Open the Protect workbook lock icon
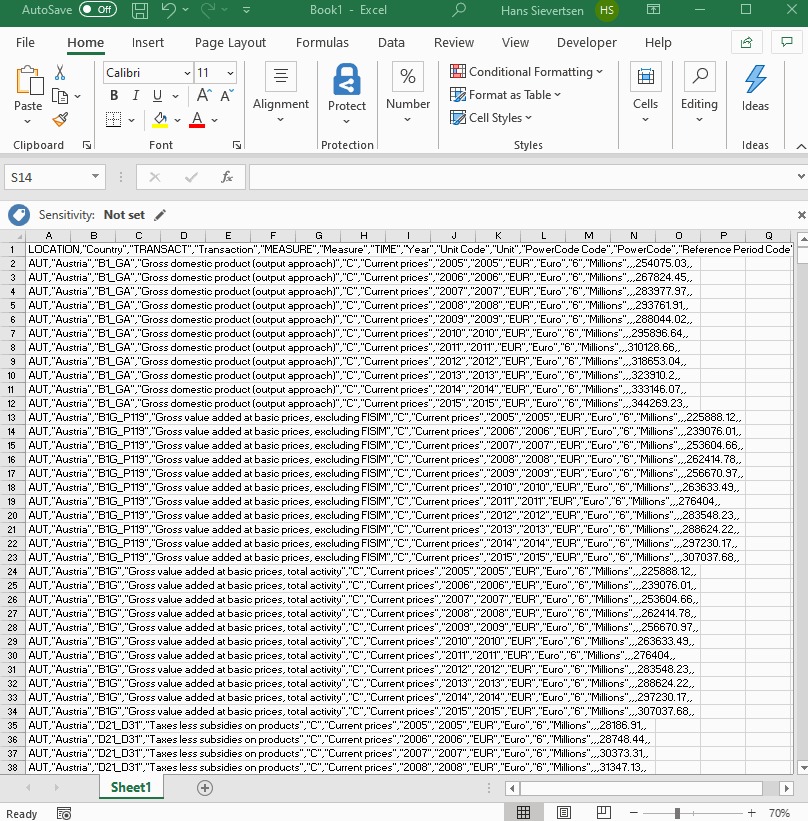Viewport: 808px width, 821px height. point(347,80)
